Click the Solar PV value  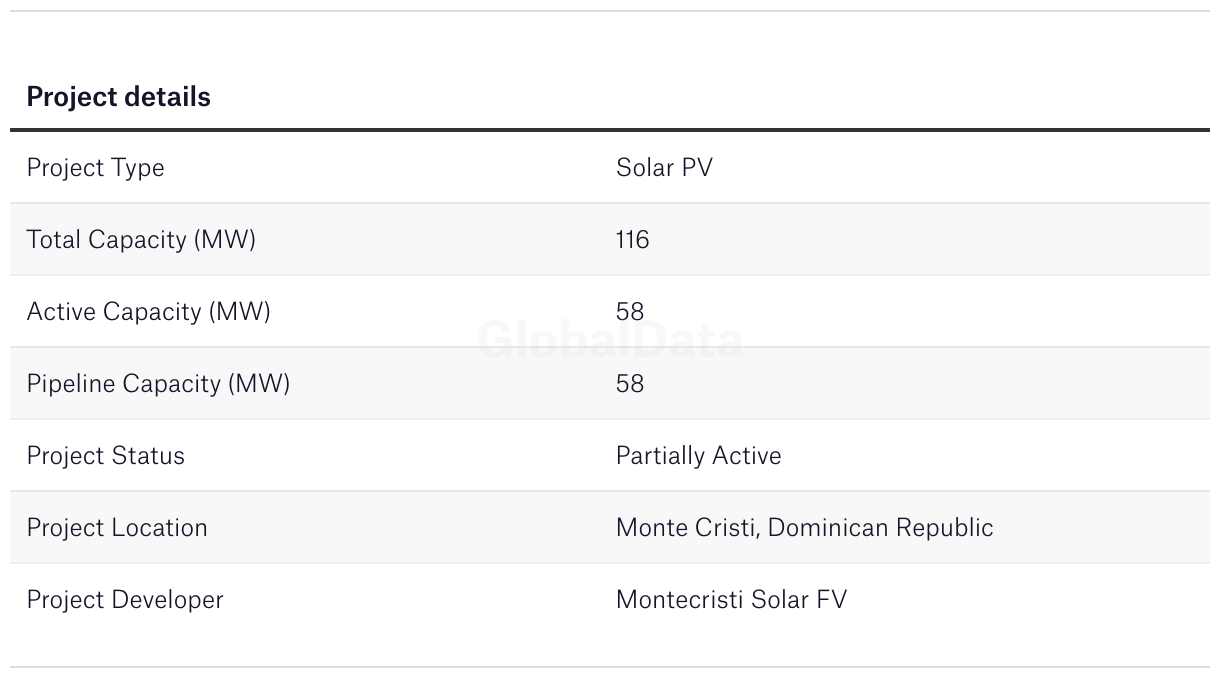pos(664,168)
